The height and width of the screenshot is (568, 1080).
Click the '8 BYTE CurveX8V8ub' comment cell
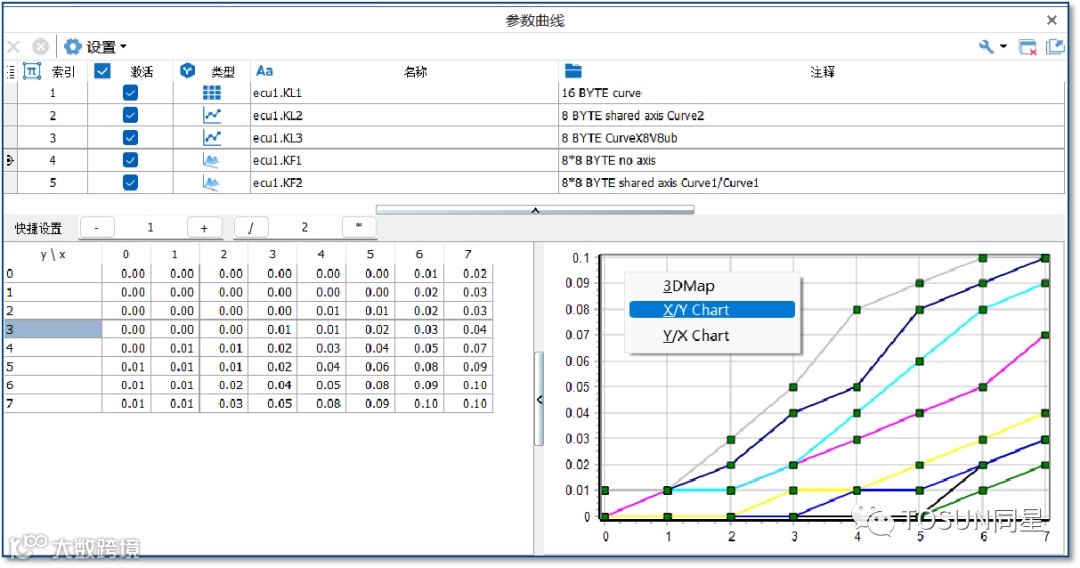point(811,138)
